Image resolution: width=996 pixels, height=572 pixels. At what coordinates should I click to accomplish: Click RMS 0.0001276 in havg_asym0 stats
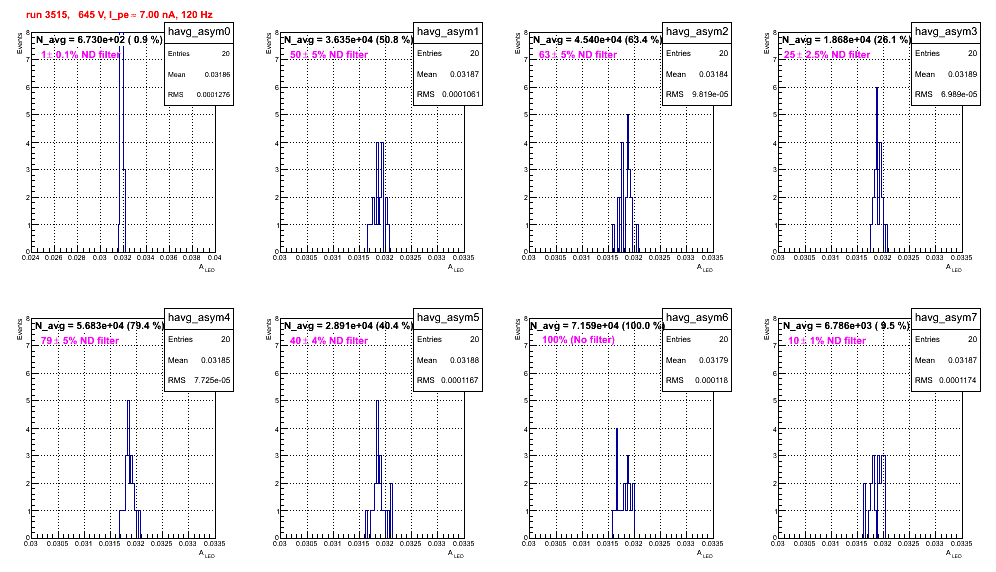pos(199,95)
